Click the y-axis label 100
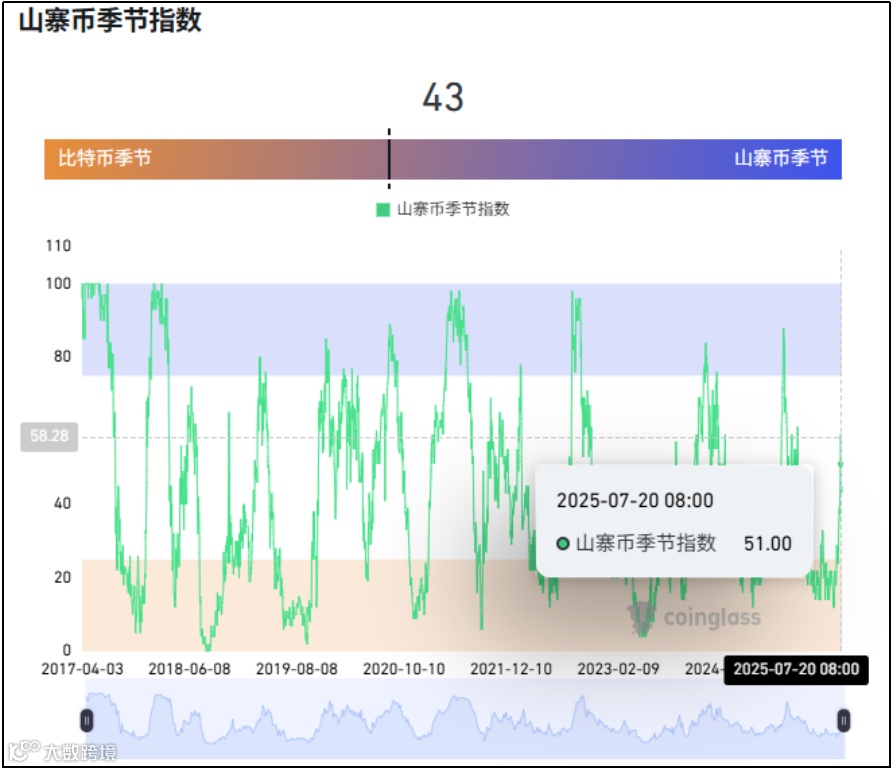This screenshot has width=894, height=769. pyautogui.click(x=58, y=284)
